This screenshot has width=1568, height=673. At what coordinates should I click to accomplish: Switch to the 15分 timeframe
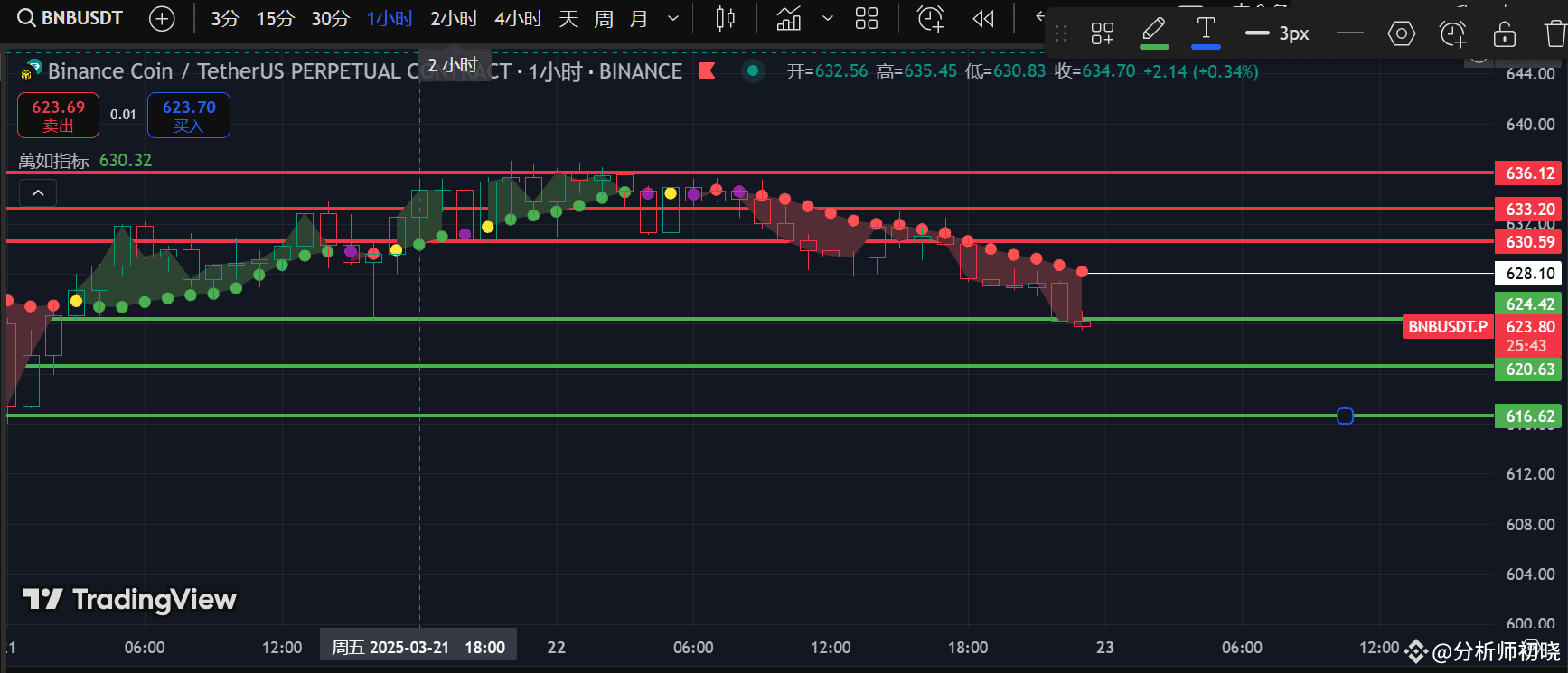[276, 18]
